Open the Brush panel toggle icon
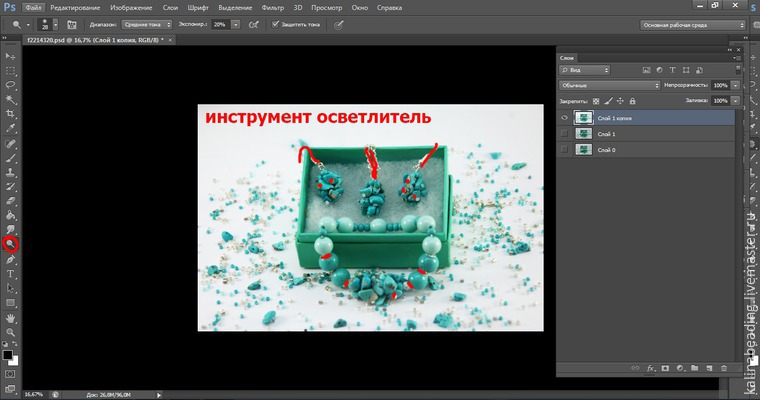 click(x=72, y=25)
